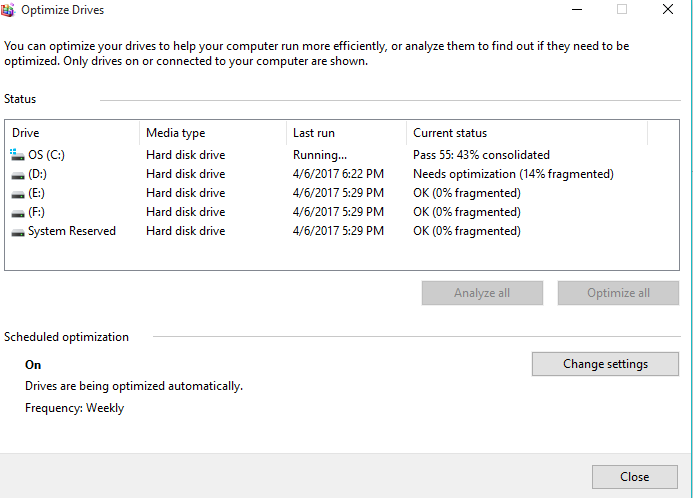Minimize the Optimize Drives window

coord(577,9)
